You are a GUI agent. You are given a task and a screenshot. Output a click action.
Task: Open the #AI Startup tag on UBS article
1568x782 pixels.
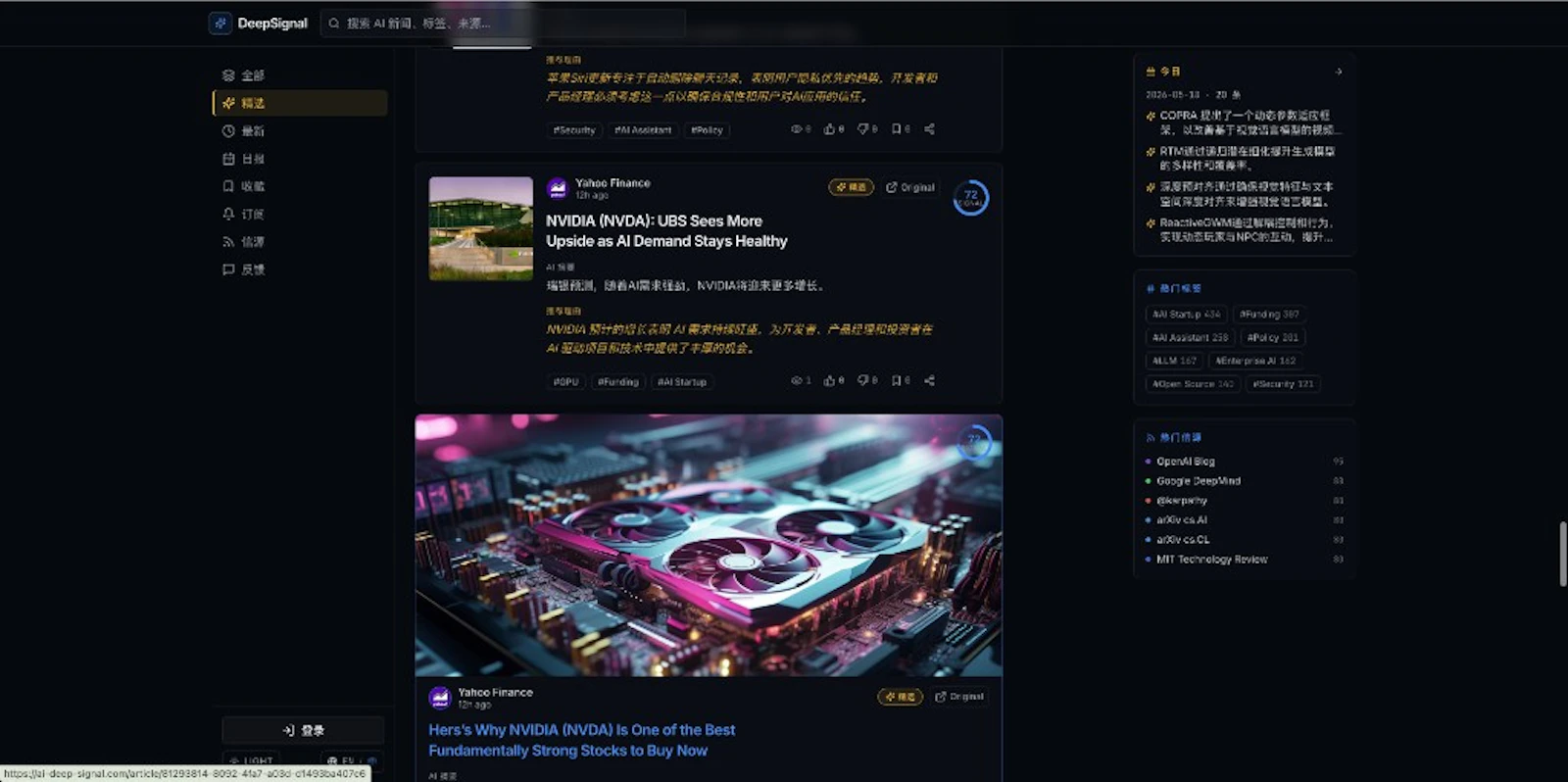[x=682, y=382]
